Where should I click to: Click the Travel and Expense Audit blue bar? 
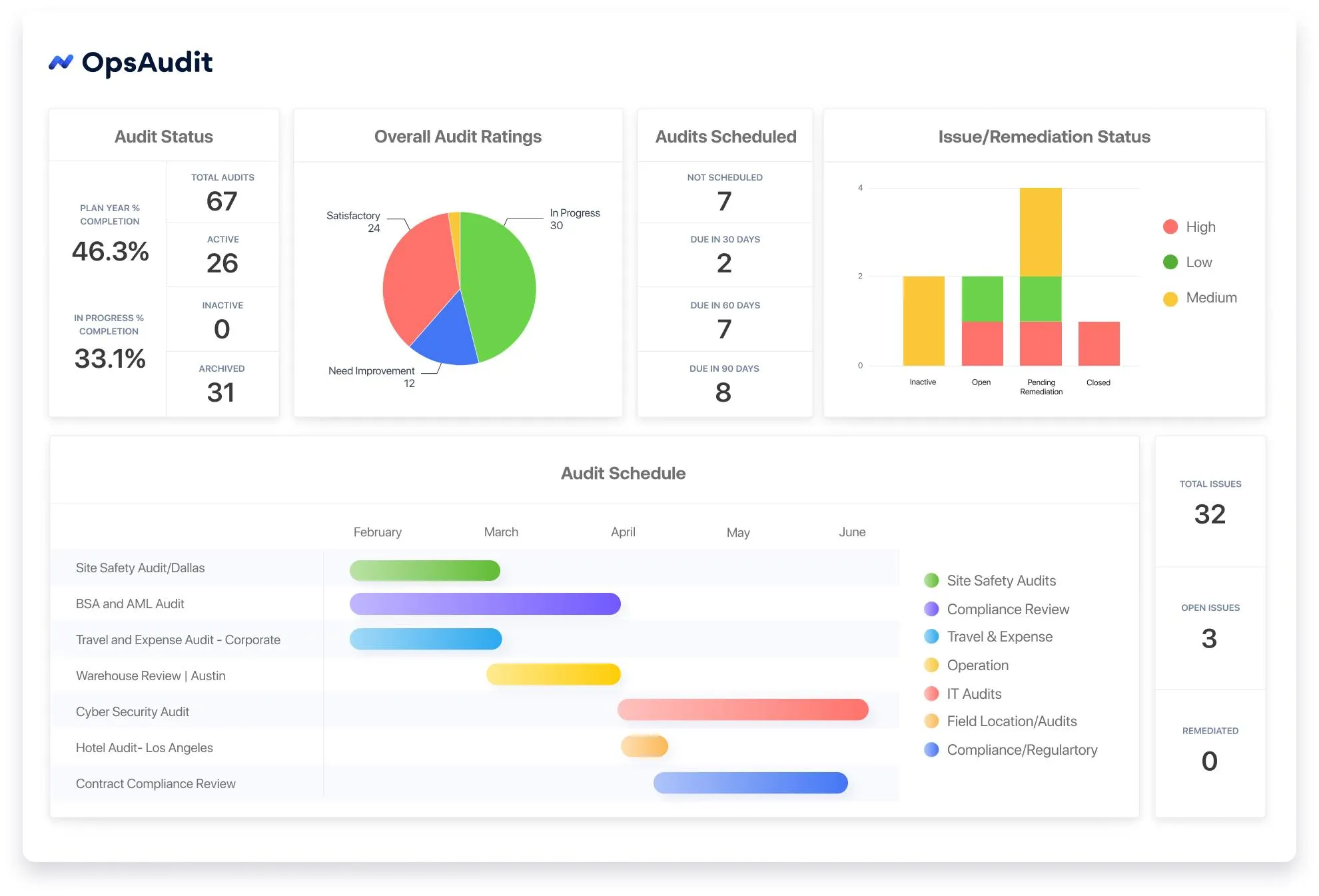coord(426,639)
